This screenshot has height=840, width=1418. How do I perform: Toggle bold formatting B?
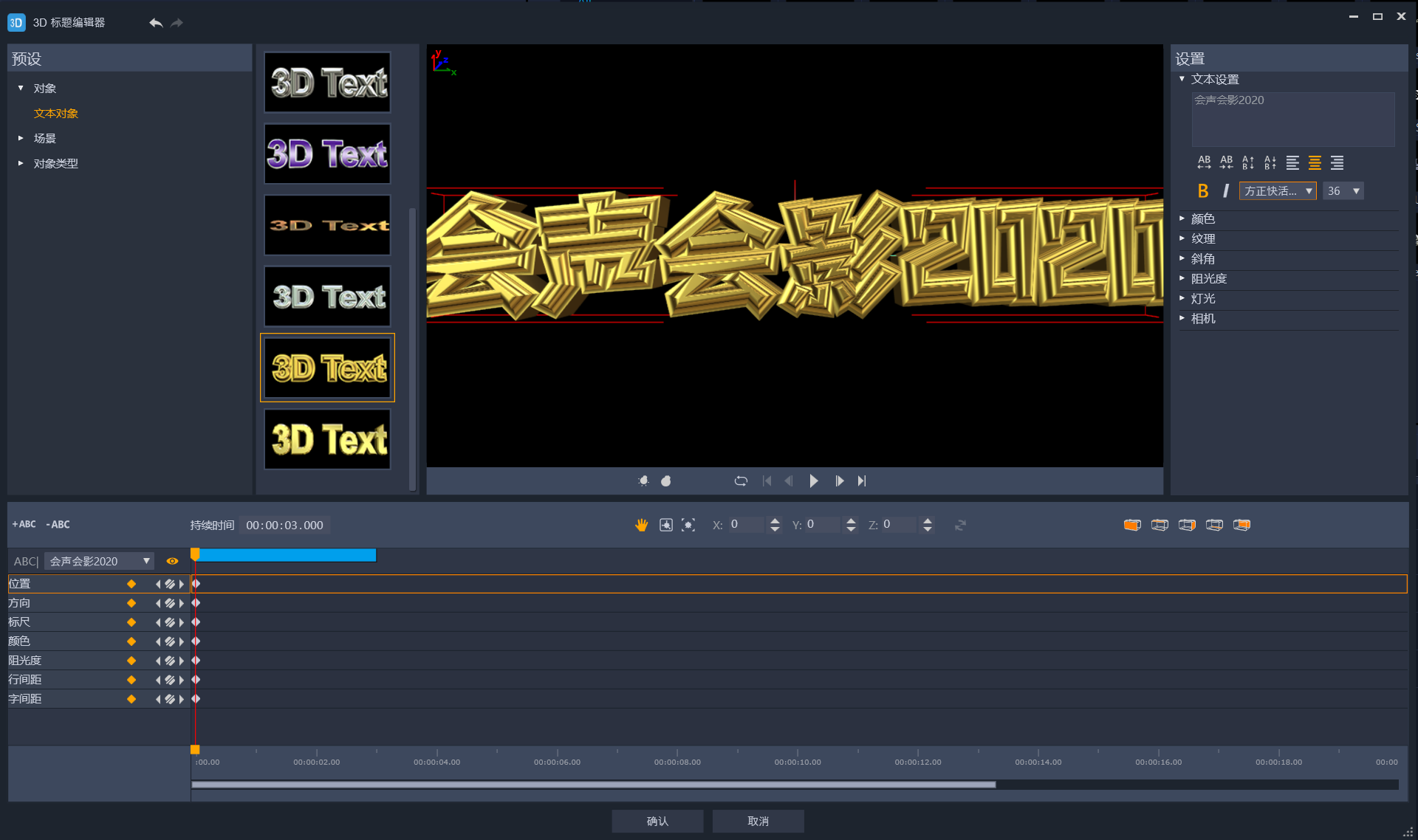click(1203, 191)
